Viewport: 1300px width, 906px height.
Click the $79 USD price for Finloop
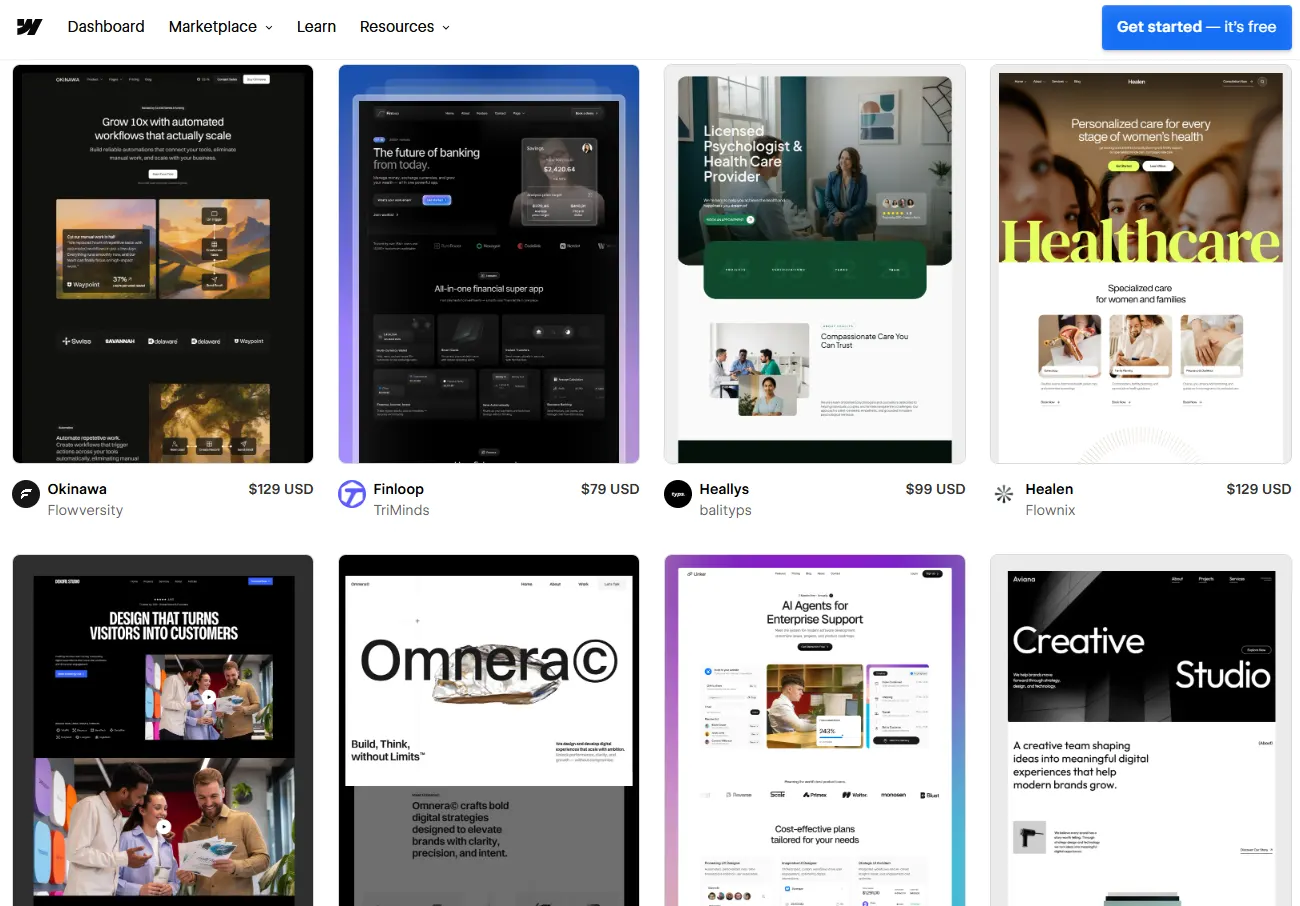click(x=610, y=489)
